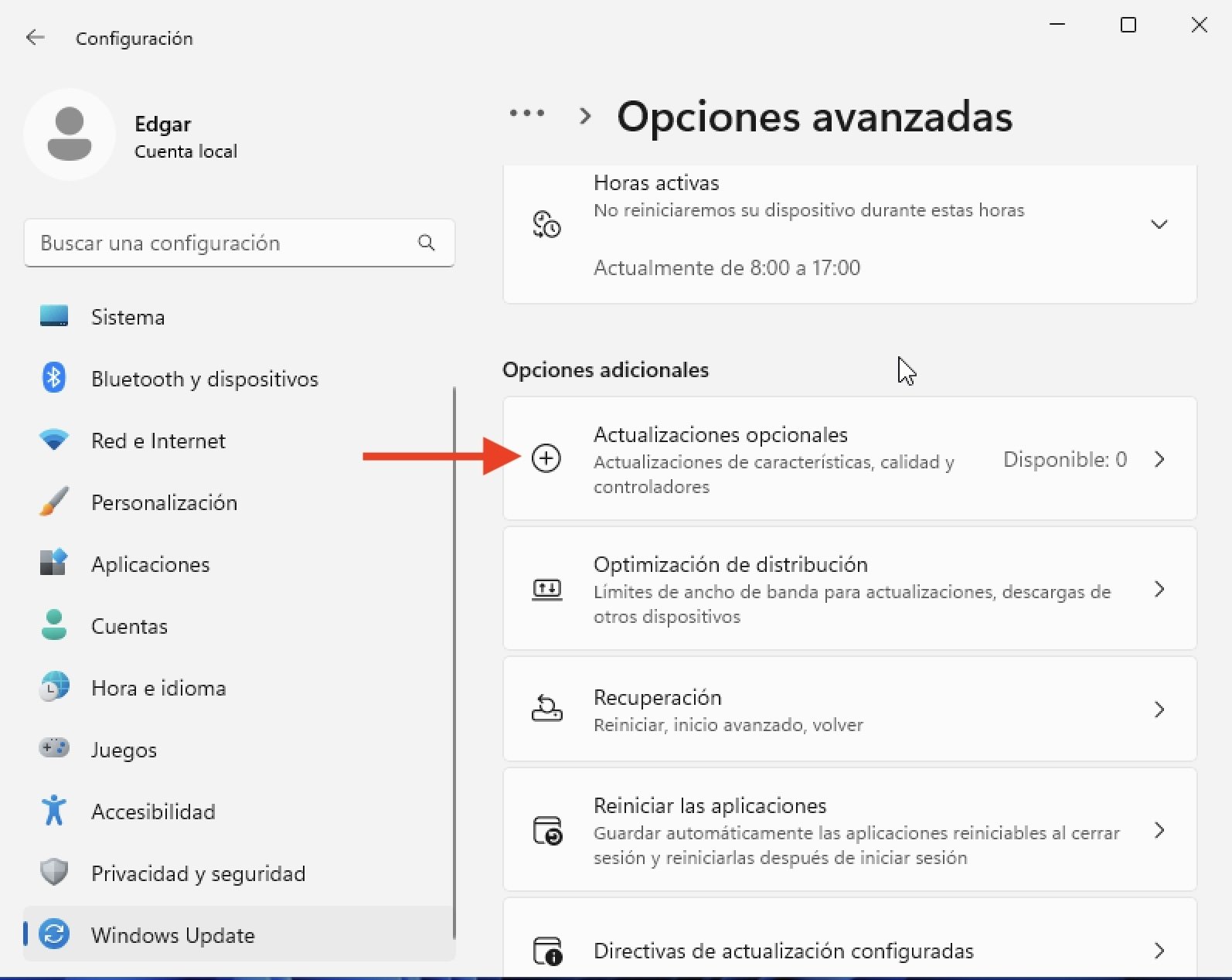The height and width of the screenshot is (980, 1232).
Task: Click the Buscar una configuración search field
Action: [x=239, y=243]
